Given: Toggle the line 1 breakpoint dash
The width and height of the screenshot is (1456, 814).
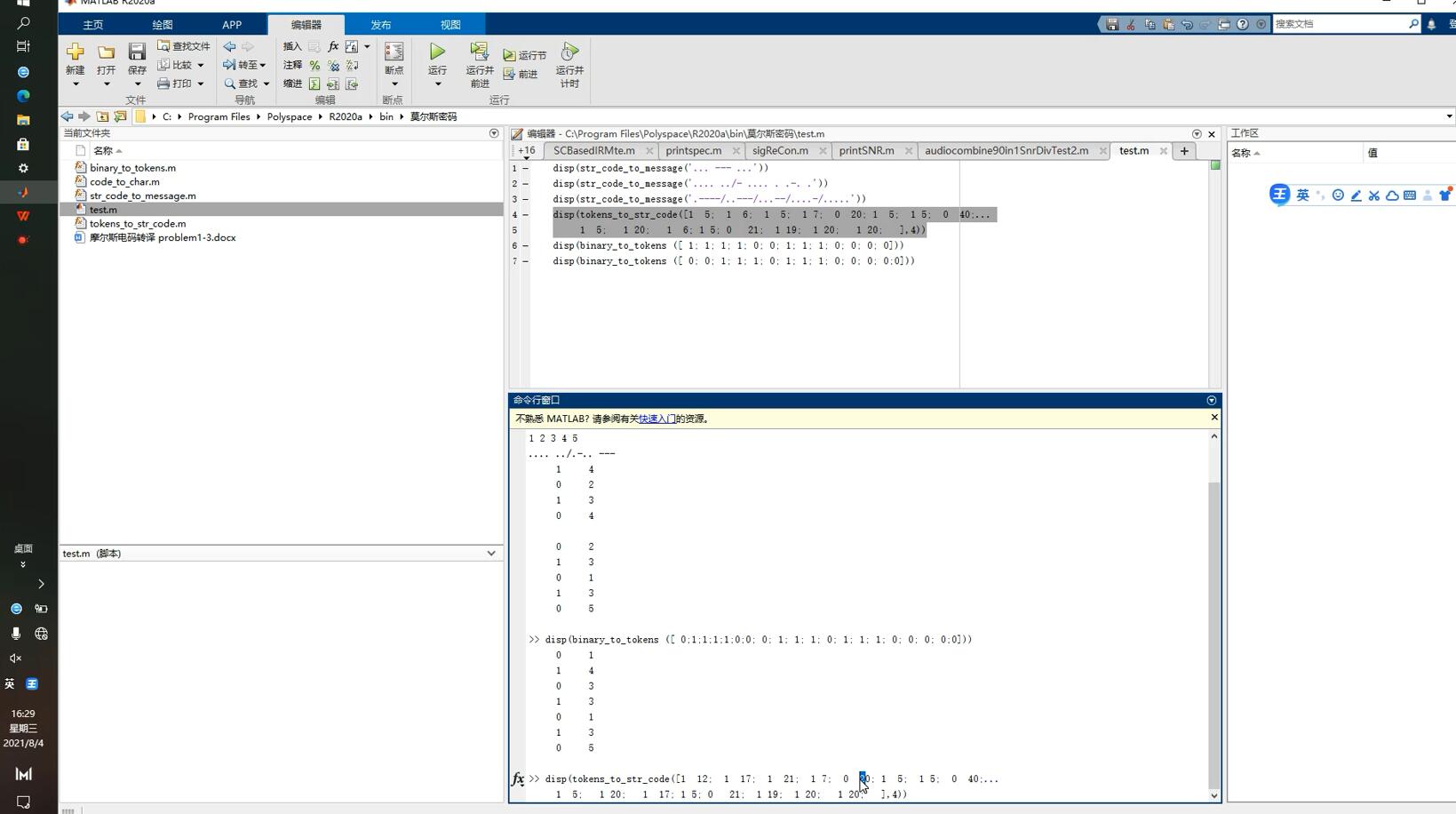Looking at the screenshot, I should (x=525, y=168).
